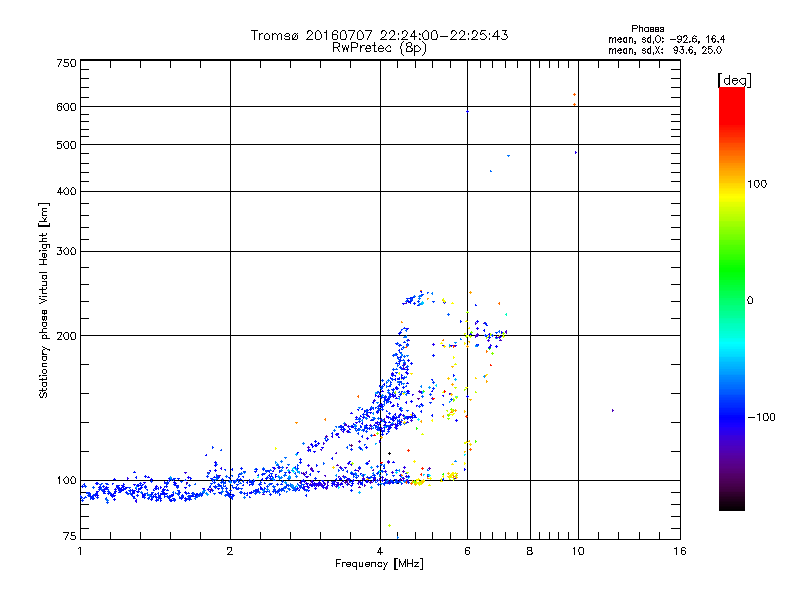Click x-axis tick label '2'
The height and width of the screenshot is (600, 800).
pyautogui.click(x=230, y=551)
